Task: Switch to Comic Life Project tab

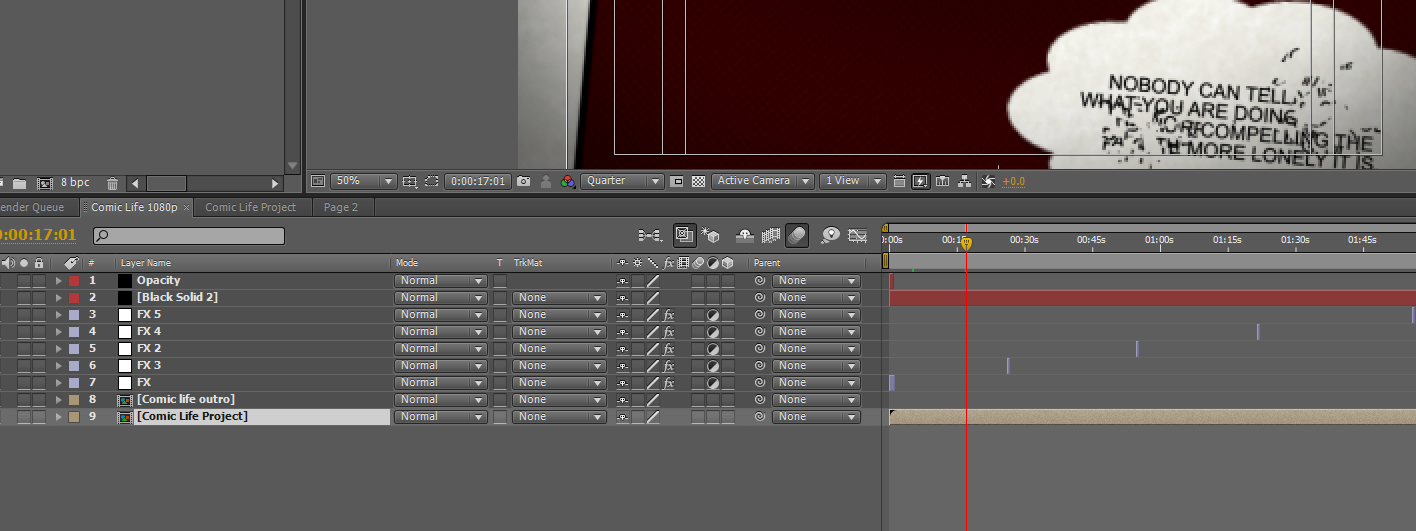Action: (x=251, y=207)
